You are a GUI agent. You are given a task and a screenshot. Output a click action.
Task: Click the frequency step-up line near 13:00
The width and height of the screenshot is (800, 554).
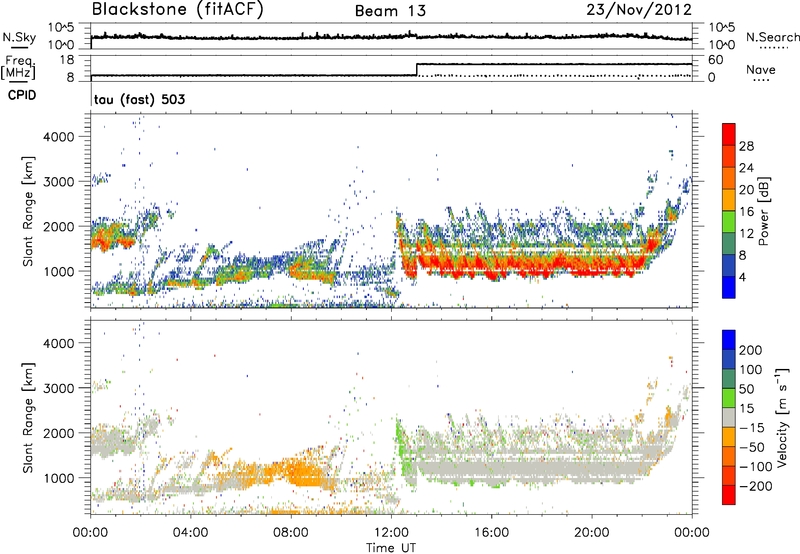[x=417, y=69]
